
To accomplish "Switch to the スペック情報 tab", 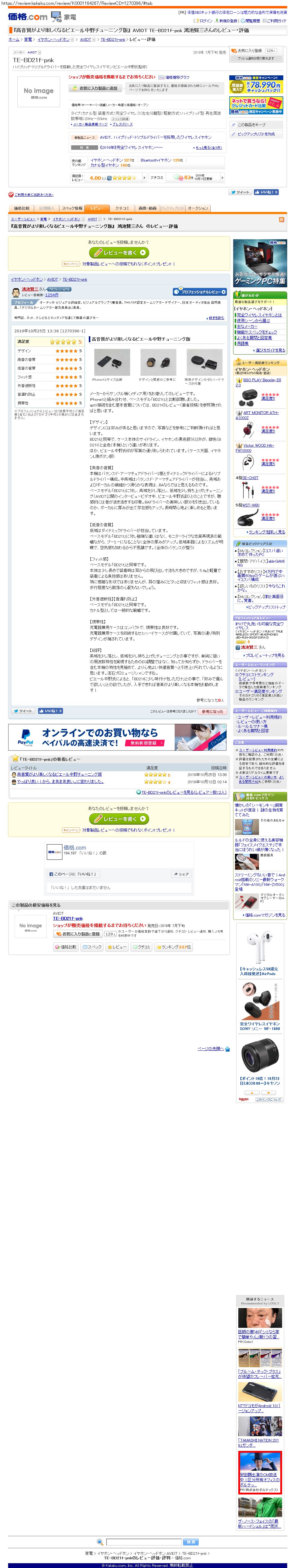I will tap(72, 208).
